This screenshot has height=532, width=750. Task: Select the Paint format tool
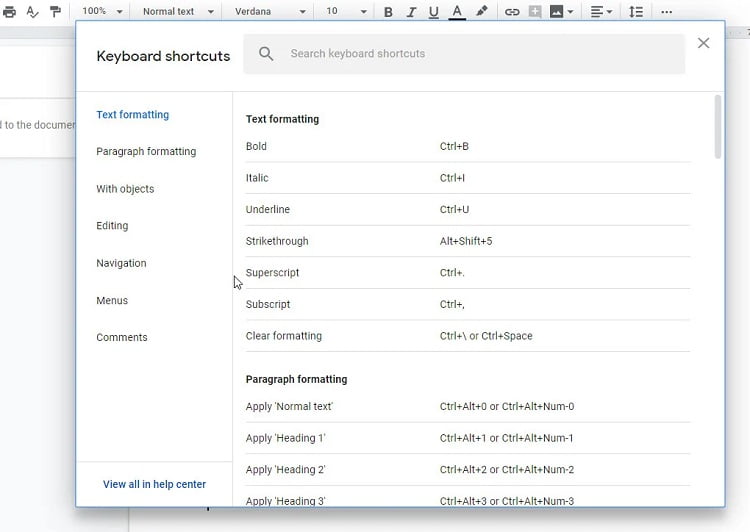coord(56,12)
